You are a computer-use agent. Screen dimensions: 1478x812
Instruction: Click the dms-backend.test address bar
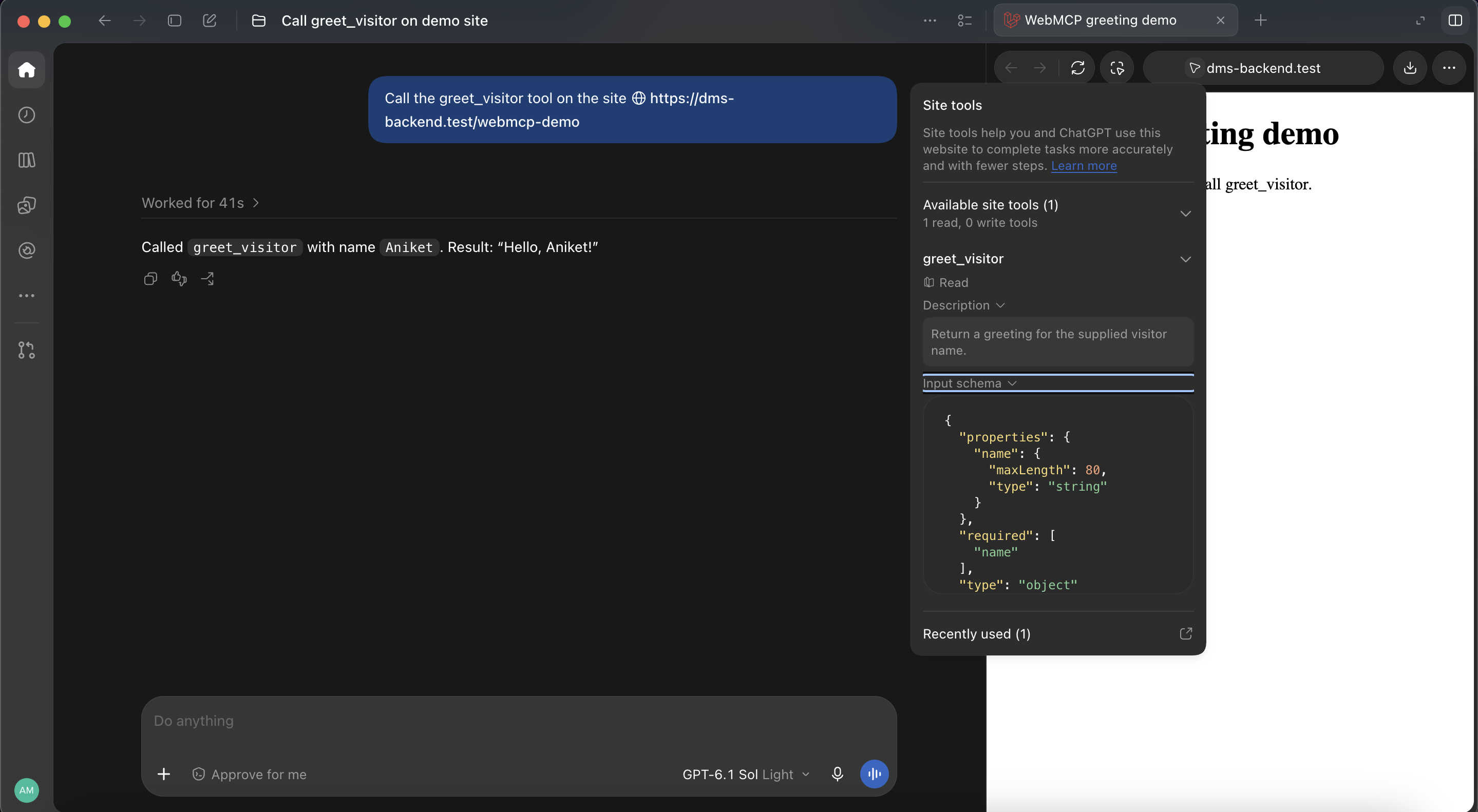(x=1263, y=68)
